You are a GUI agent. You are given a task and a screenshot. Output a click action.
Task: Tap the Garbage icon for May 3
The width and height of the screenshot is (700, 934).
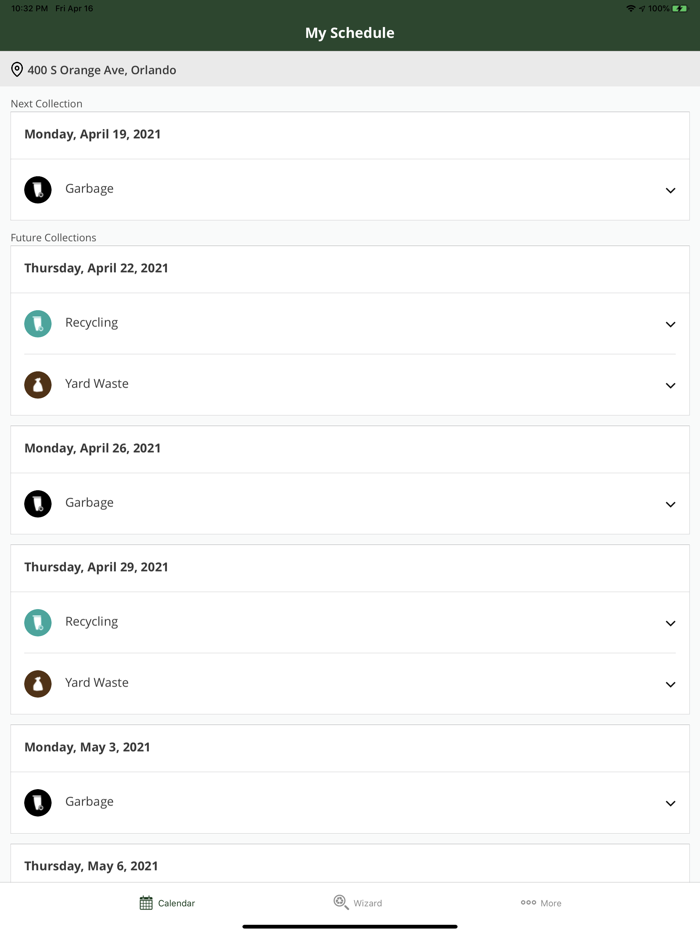38,803
